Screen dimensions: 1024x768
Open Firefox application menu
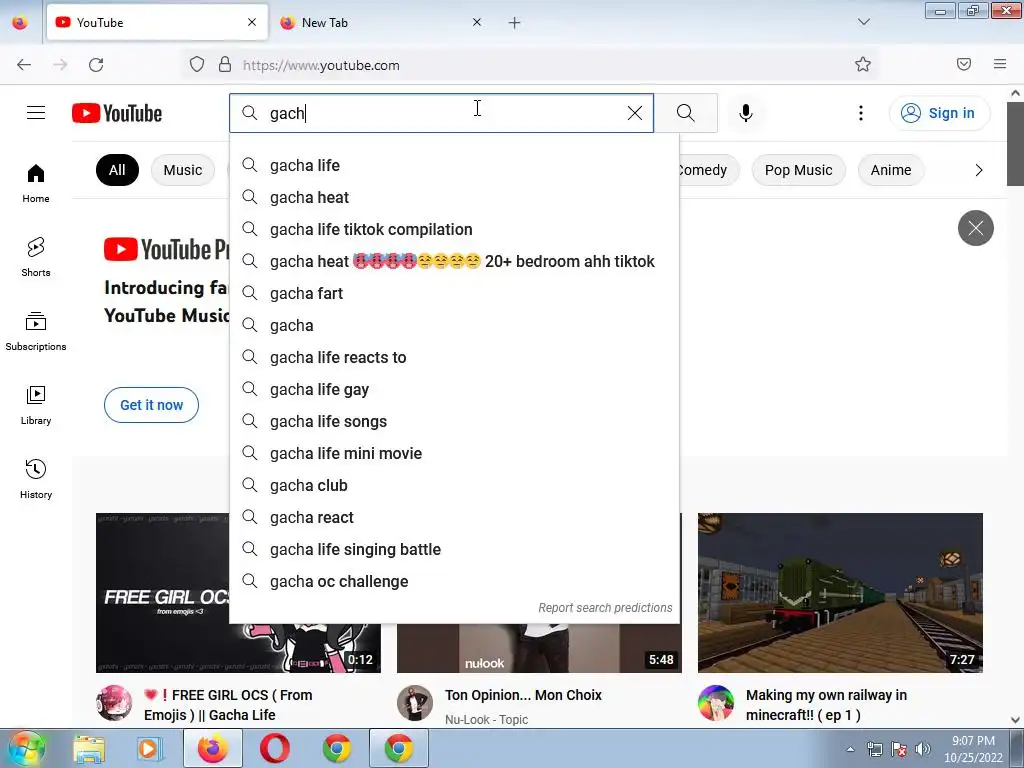pyautogui.click(x=1000, y=64)
